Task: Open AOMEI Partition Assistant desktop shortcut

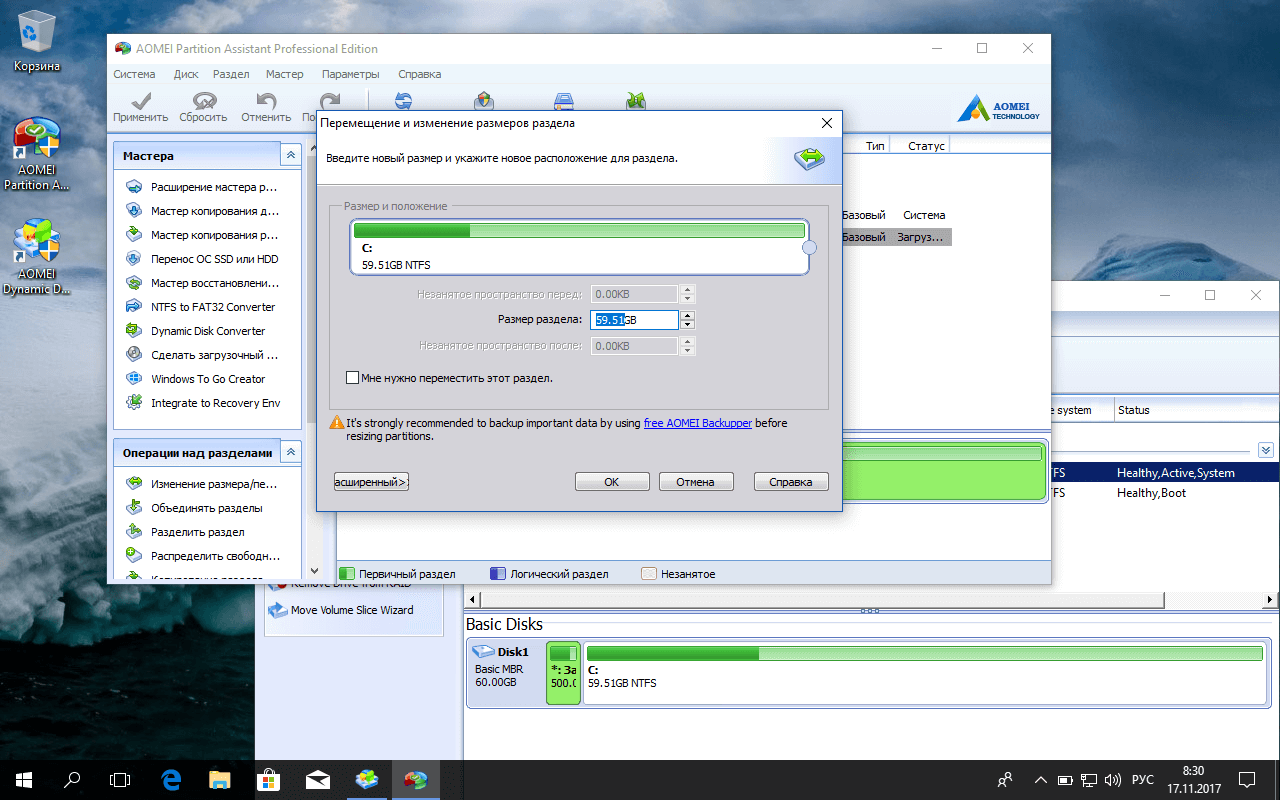Action: click(x=36, y=155)
